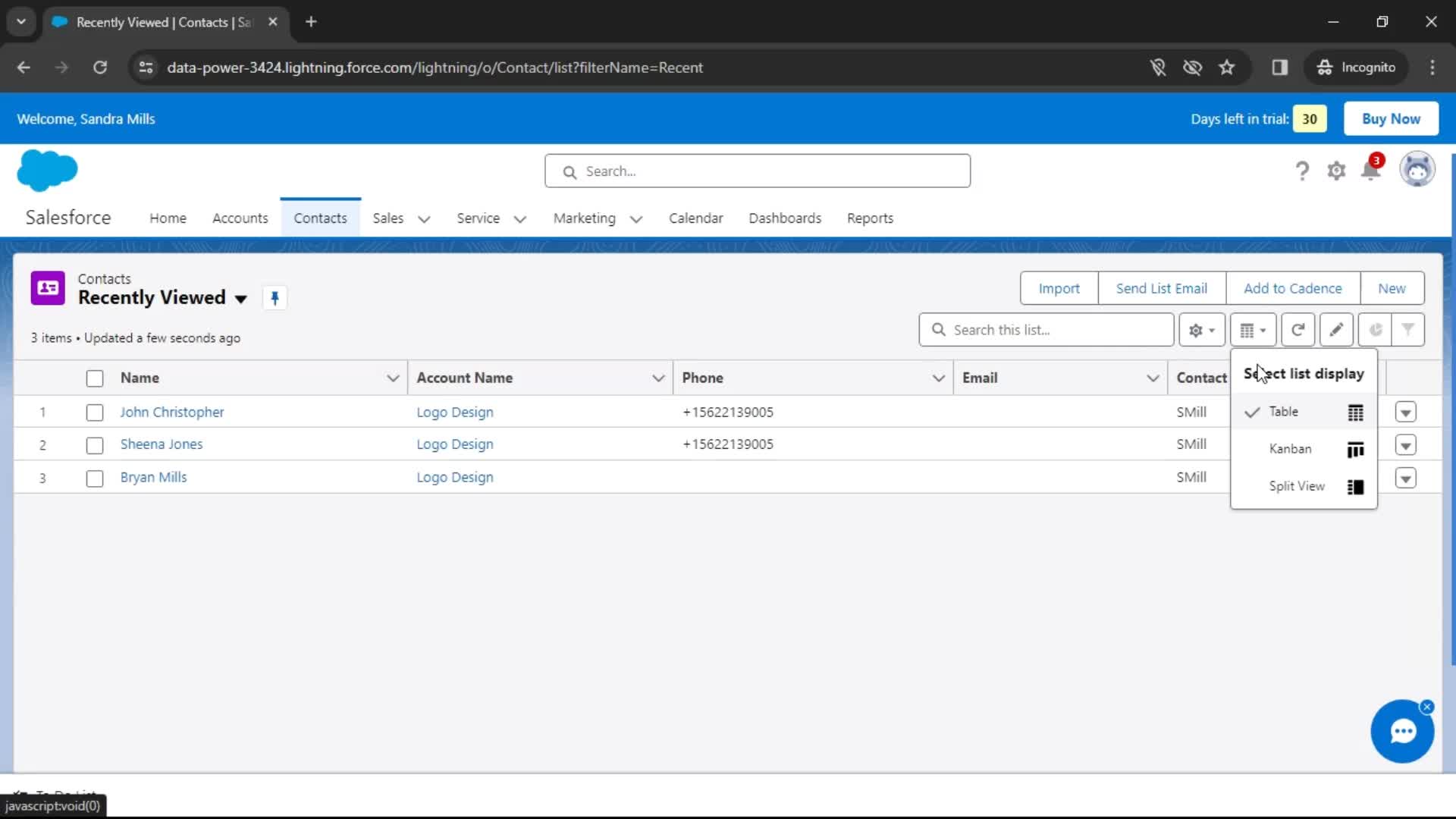The image size is (1456, 819).
Task: Go to the Accounts tab
Action: [240, 218]
